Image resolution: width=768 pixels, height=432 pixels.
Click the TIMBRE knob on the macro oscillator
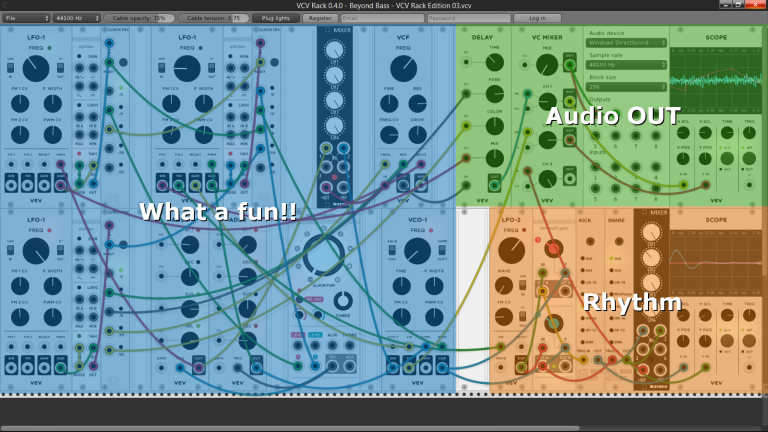(343, 301)
